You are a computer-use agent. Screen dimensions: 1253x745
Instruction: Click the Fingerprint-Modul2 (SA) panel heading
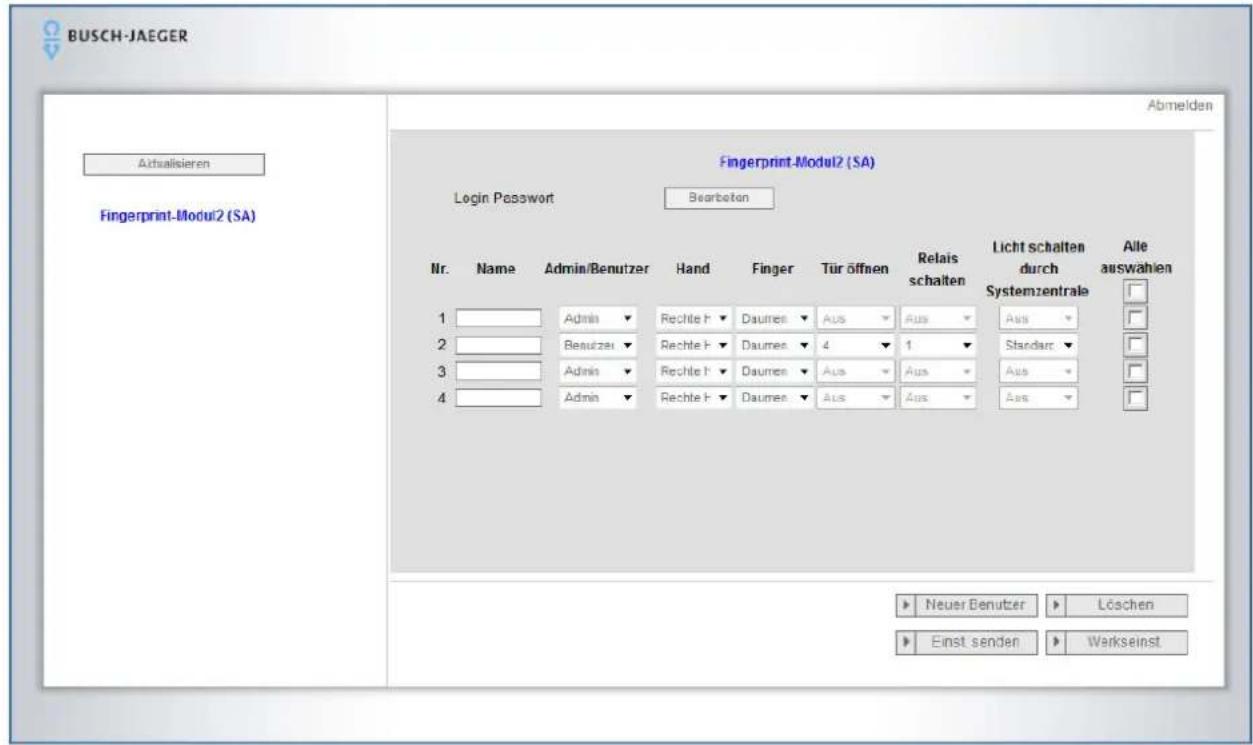[798, 162]
